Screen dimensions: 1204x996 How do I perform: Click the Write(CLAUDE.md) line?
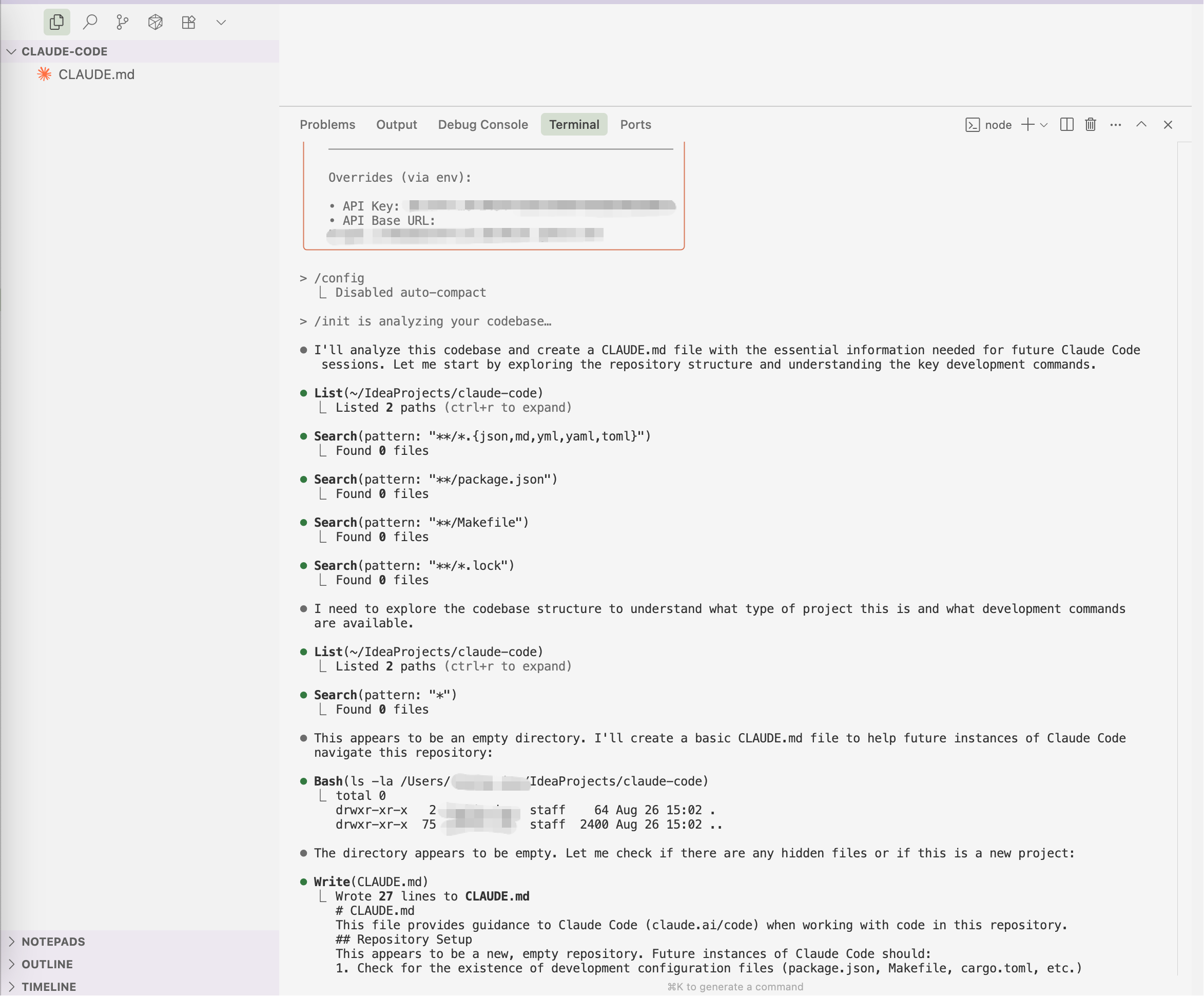click(x=371, y=882)
